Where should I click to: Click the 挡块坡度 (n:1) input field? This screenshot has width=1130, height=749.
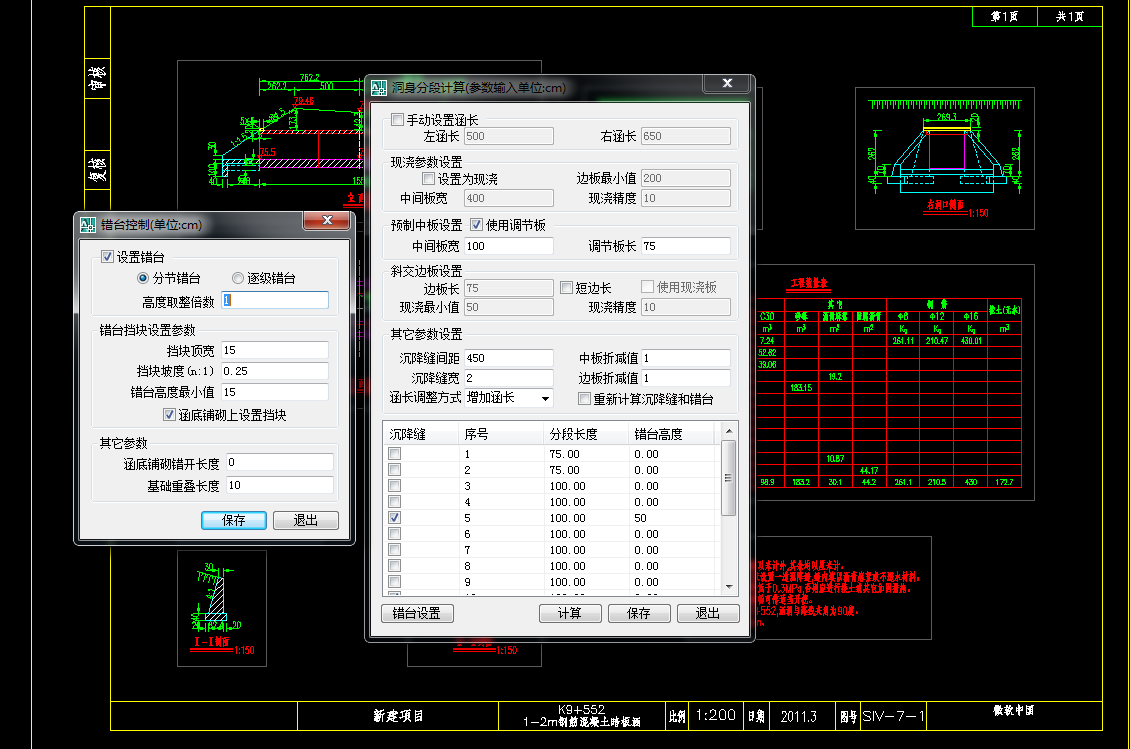275,371
